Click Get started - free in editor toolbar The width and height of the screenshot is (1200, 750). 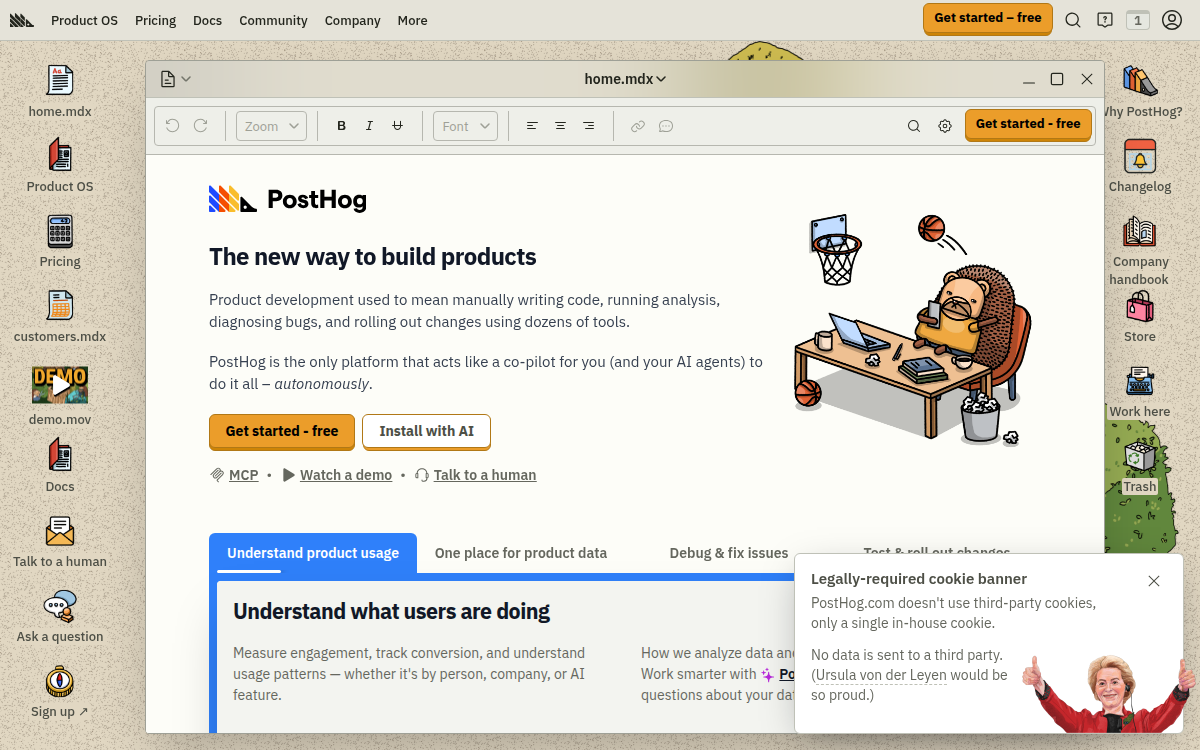[1028, 124]
